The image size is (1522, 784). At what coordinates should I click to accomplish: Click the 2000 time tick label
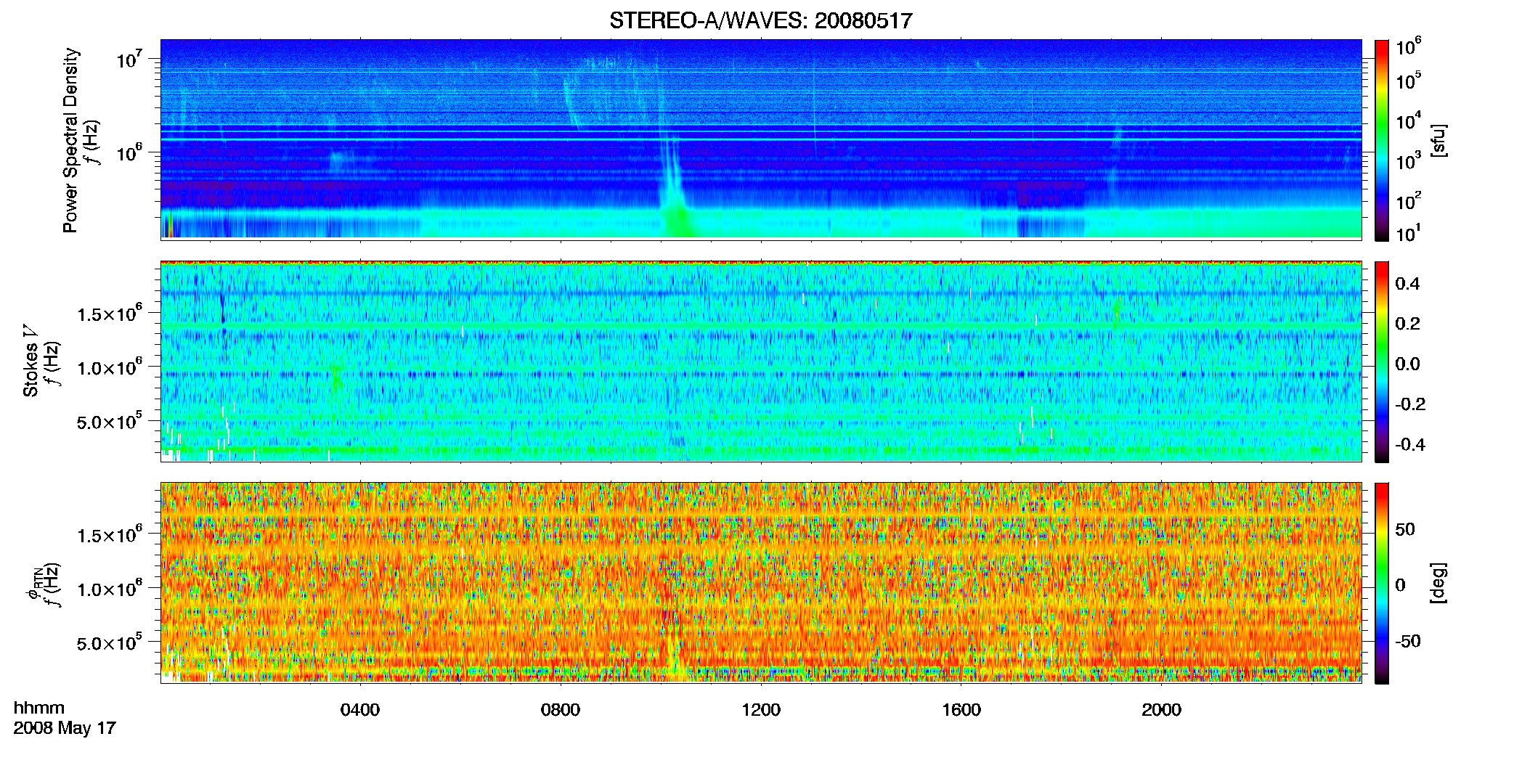(1161, 710)
